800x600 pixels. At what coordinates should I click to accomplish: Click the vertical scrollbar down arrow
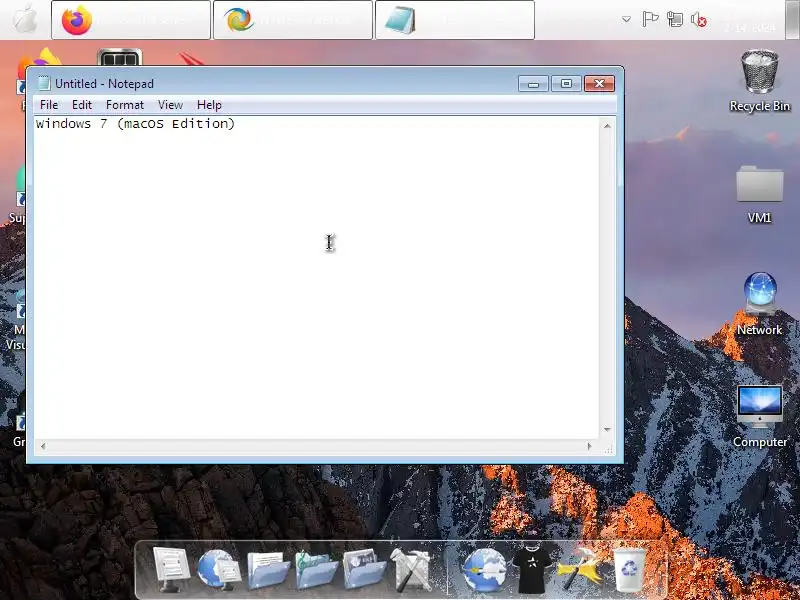click(607, 430)
